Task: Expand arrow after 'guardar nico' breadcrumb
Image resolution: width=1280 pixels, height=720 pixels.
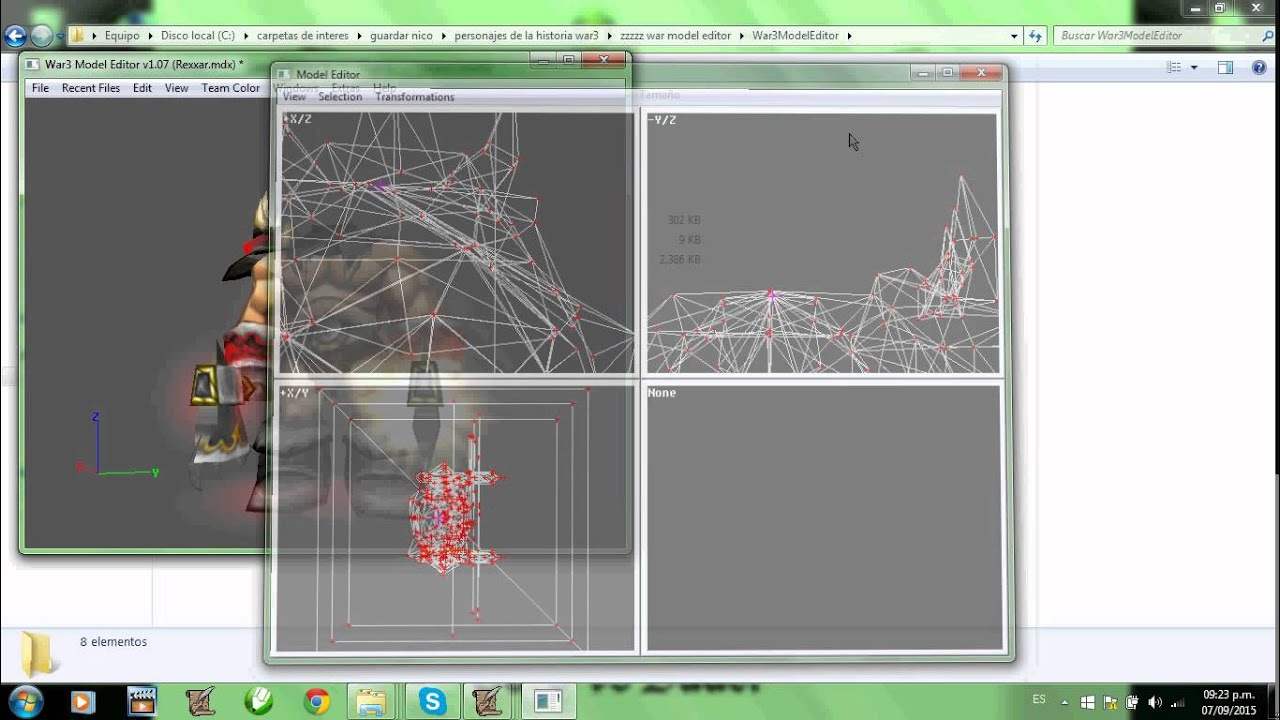Action: [444, 36]
